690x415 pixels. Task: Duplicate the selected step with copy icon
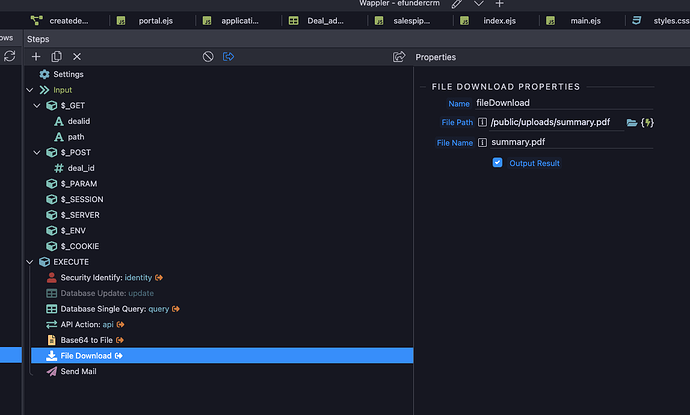click(x=56, y=57)
